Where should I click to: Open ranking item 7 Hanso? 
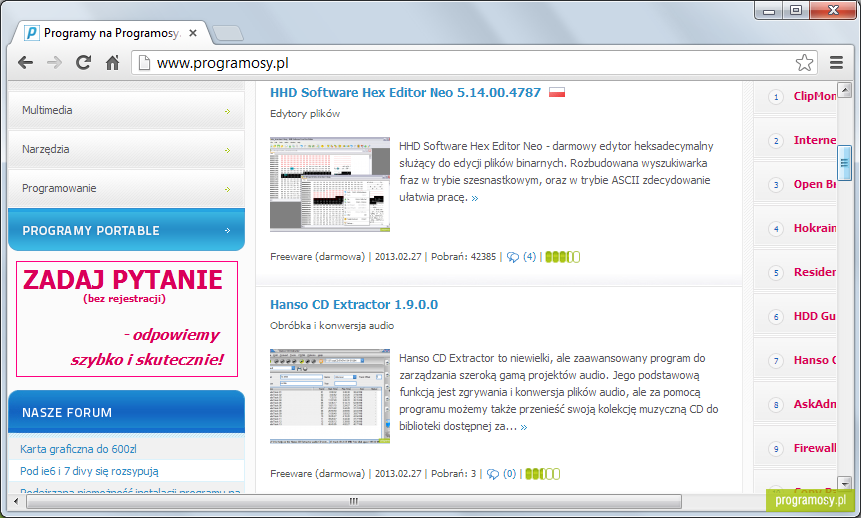pos(815,360)
